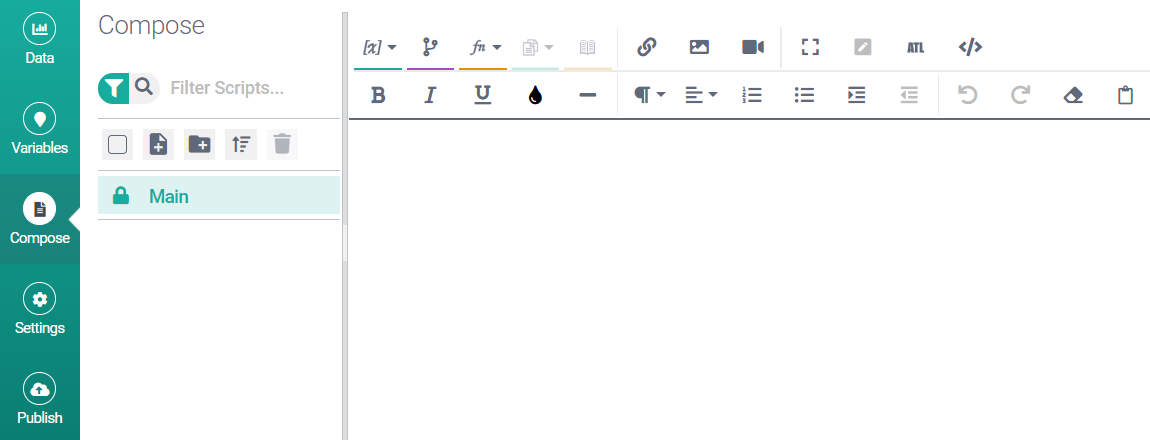This screenshot has width=1150, height=440.
Task: Open the text alignment dropdown
Action: pyautogui.click(x=701, y=95)
